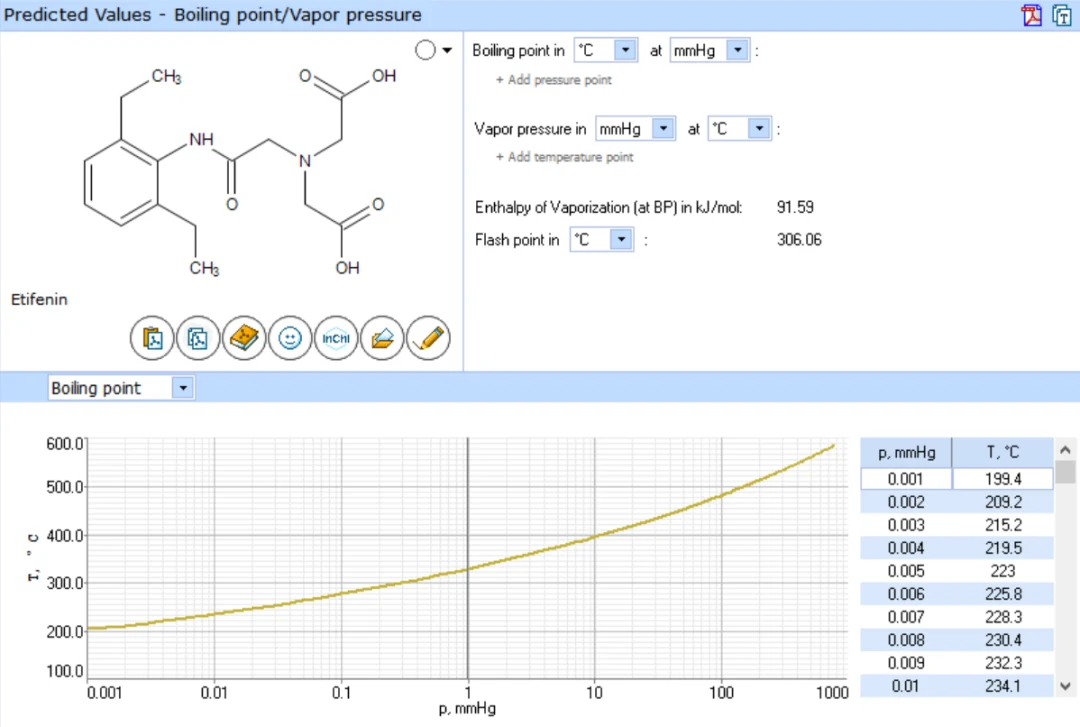Select the 228.3 temperature cell

[x=1003, y=617]
